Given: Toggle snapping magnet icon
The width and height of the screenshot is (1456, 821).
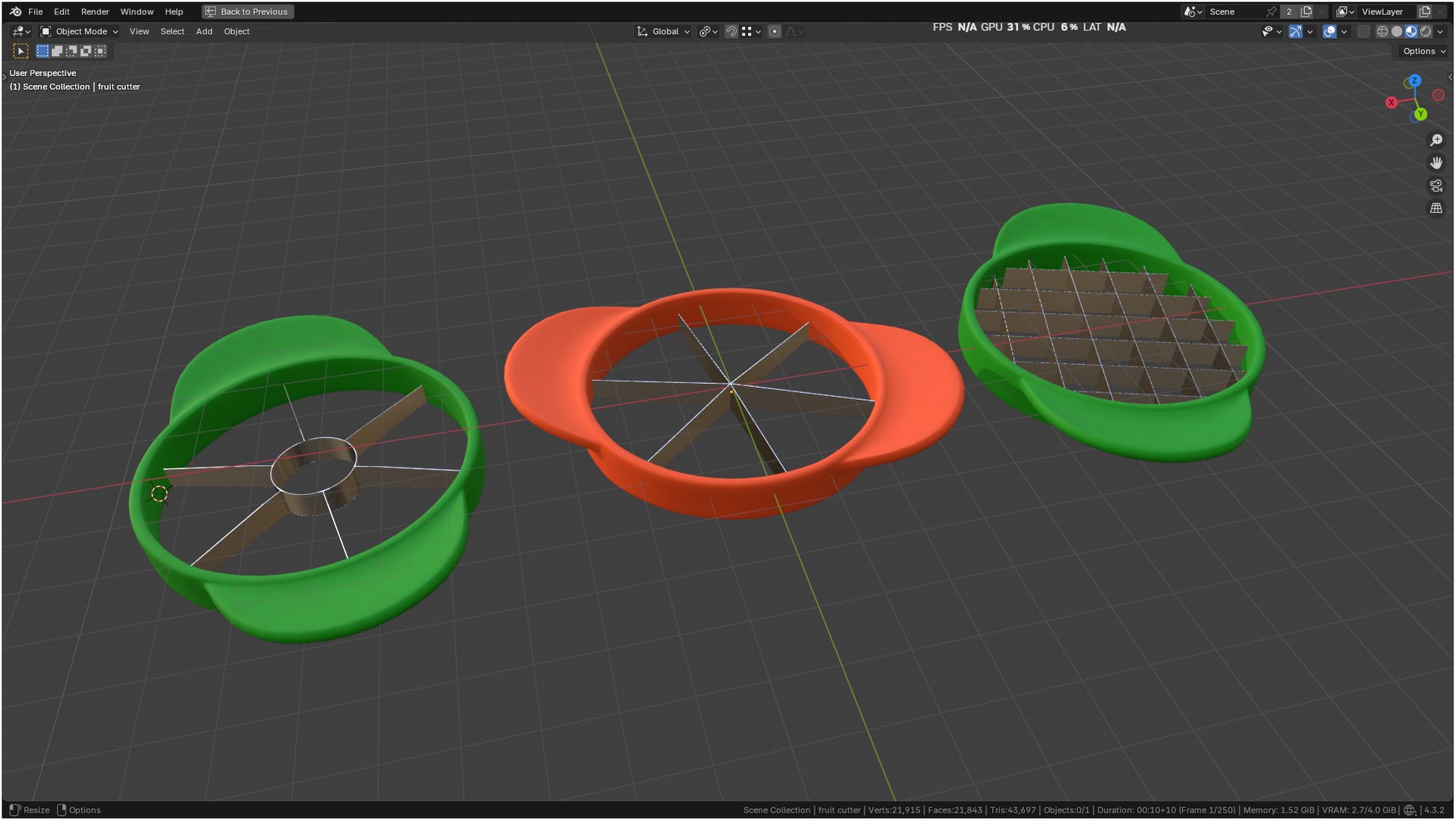Looking at the screenshot, I should (731, 31).
